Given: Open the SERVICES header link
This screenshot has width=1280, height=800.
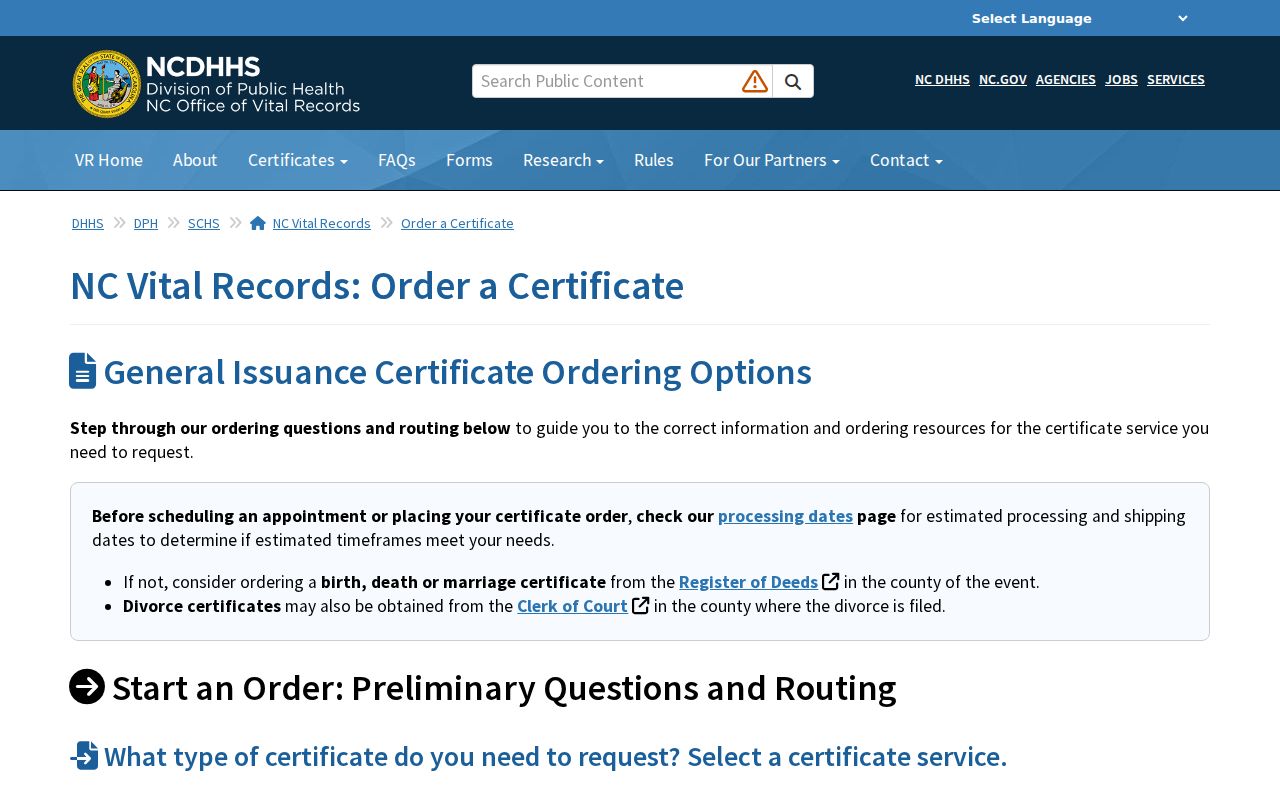Looking at the screenshot, I should point(1176,80).
